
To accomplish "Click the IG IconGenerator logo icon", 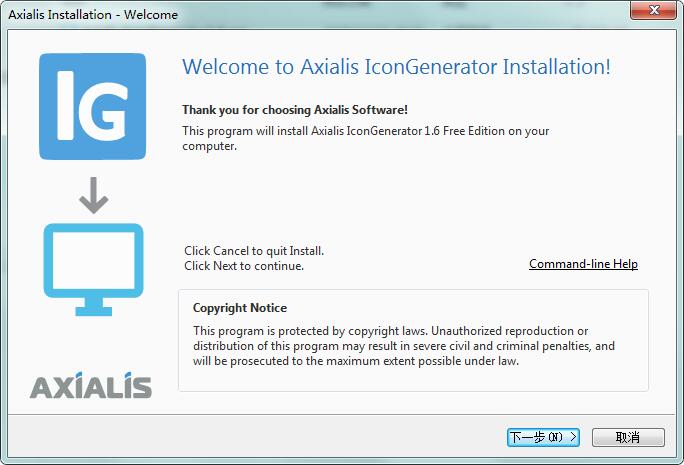I will click(92, 106).
